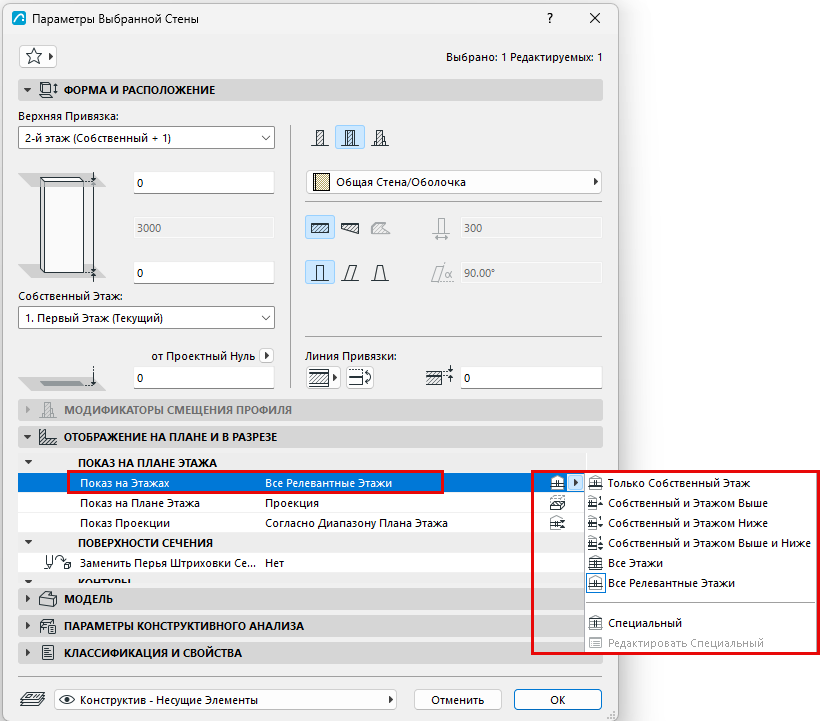The height and width of the screenshot is (721, 820).
Task: Flip wall on reference line
Action: 360,377
